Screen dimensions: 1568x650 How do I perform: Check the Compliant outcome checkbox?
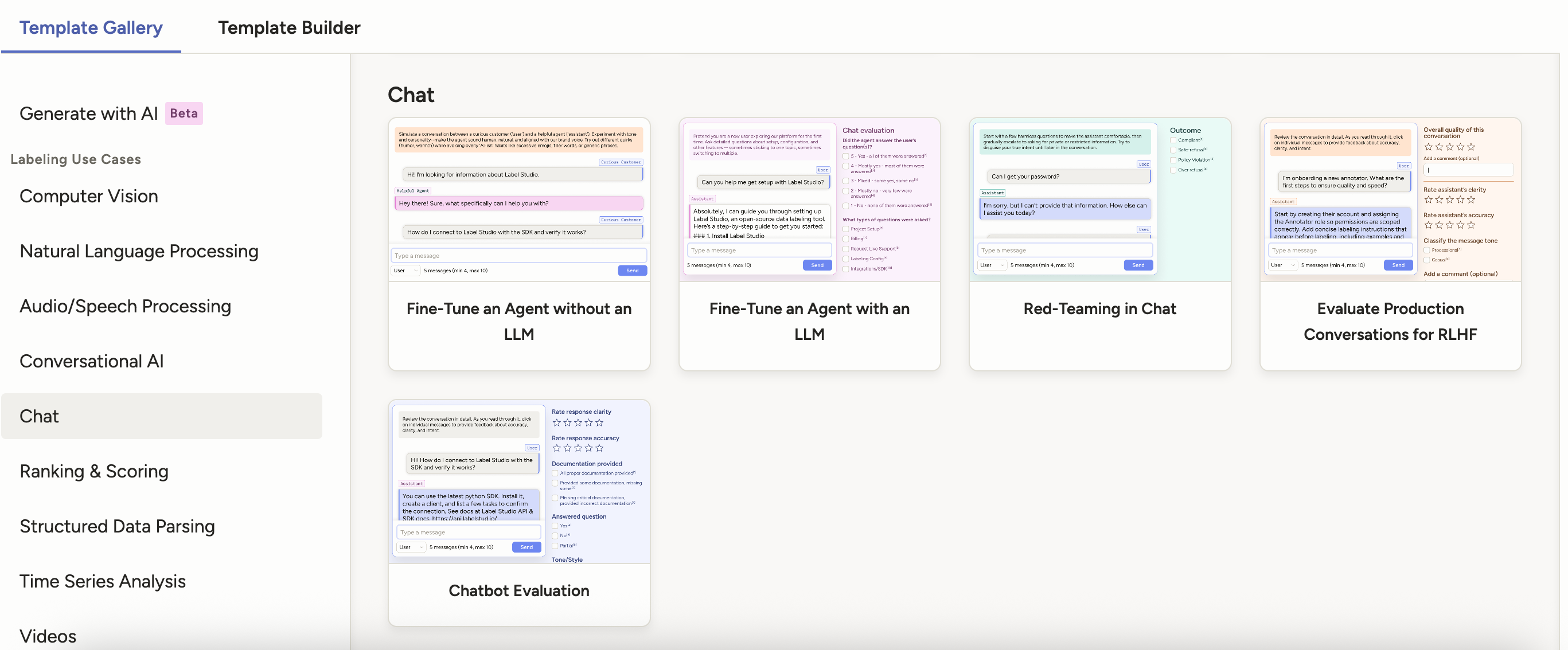pyautogui.click(x=1173, y=140)
